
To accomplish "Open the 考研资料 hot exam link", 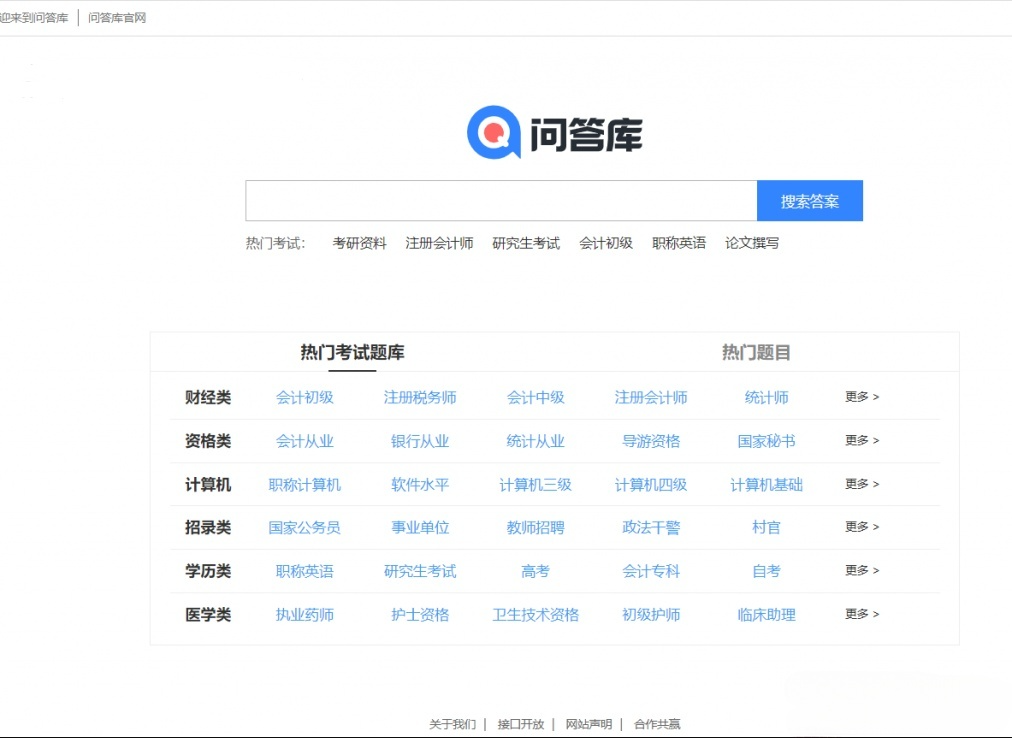I will point(358,242).
